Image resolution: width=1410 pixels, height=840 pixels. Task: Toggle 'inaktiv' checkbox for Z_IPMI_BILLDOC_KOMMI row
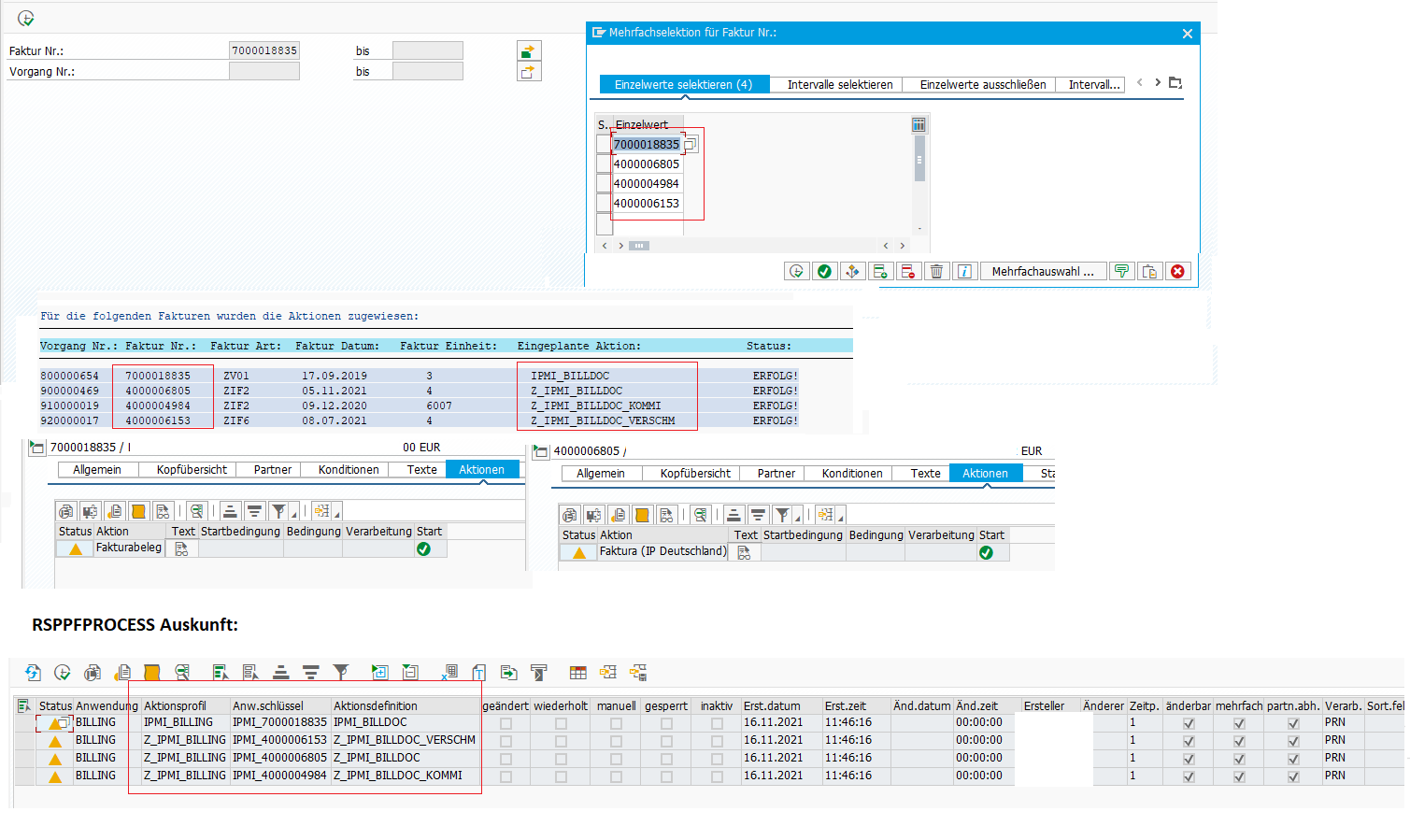[x=717, y=776]
